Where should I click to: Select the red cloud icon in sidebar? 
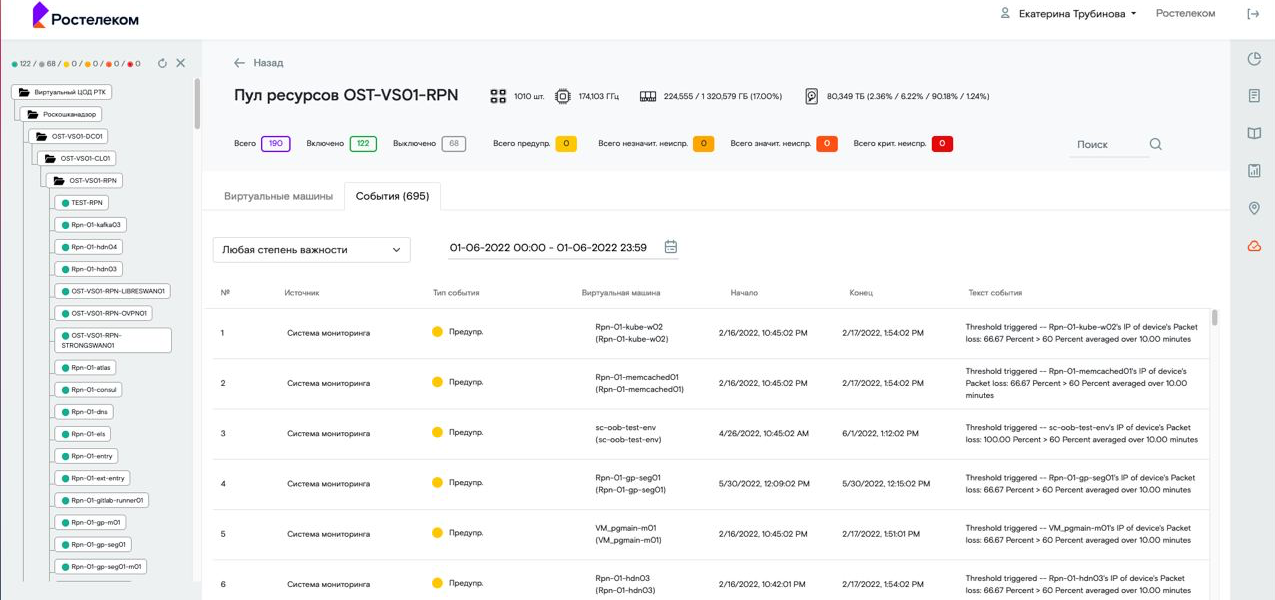tap(1254, 246)
